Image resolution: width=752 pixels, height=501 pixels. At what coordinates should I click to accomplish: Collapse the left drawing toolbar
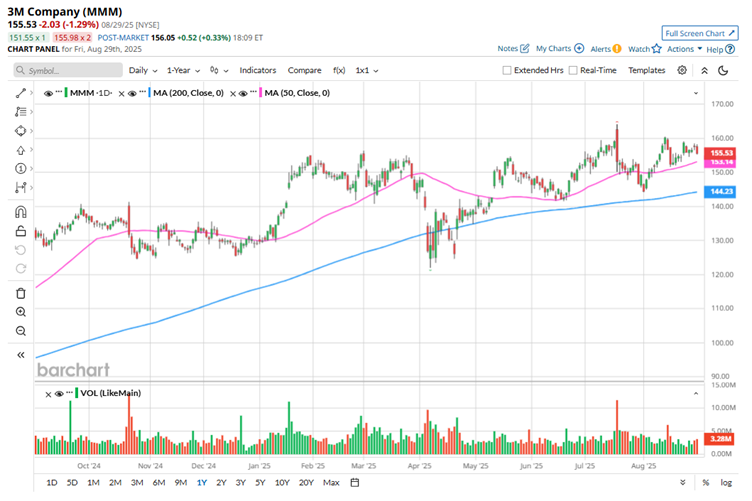point(21,355)
